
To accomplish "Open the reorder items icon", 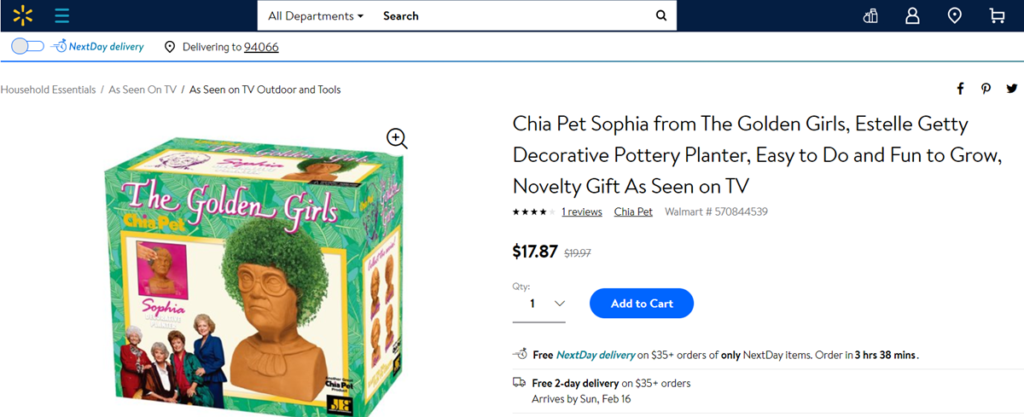I will [870, 16].
